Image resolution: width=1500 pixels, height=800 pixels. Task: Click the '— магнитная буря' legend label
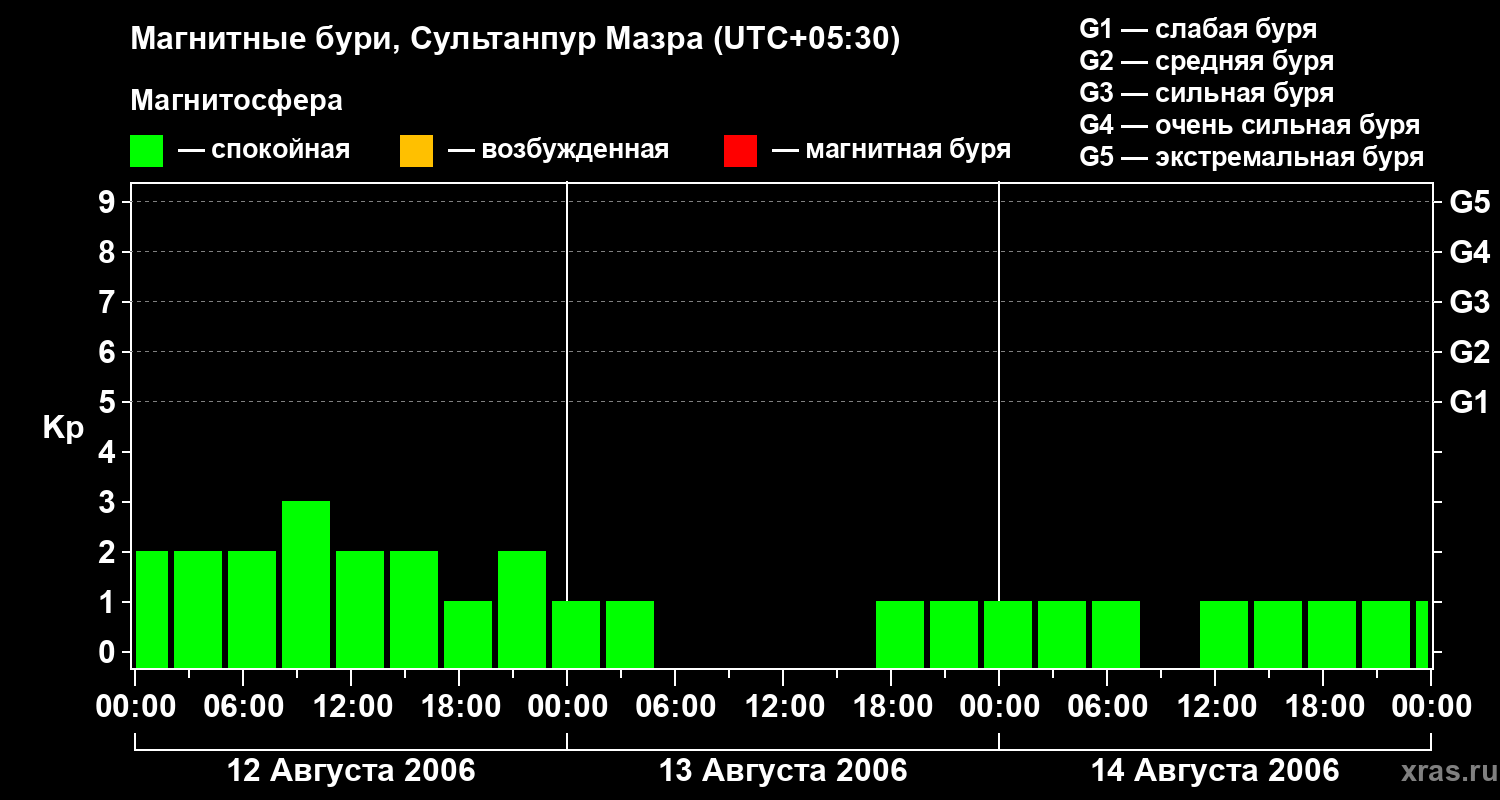tap(891, 151)
